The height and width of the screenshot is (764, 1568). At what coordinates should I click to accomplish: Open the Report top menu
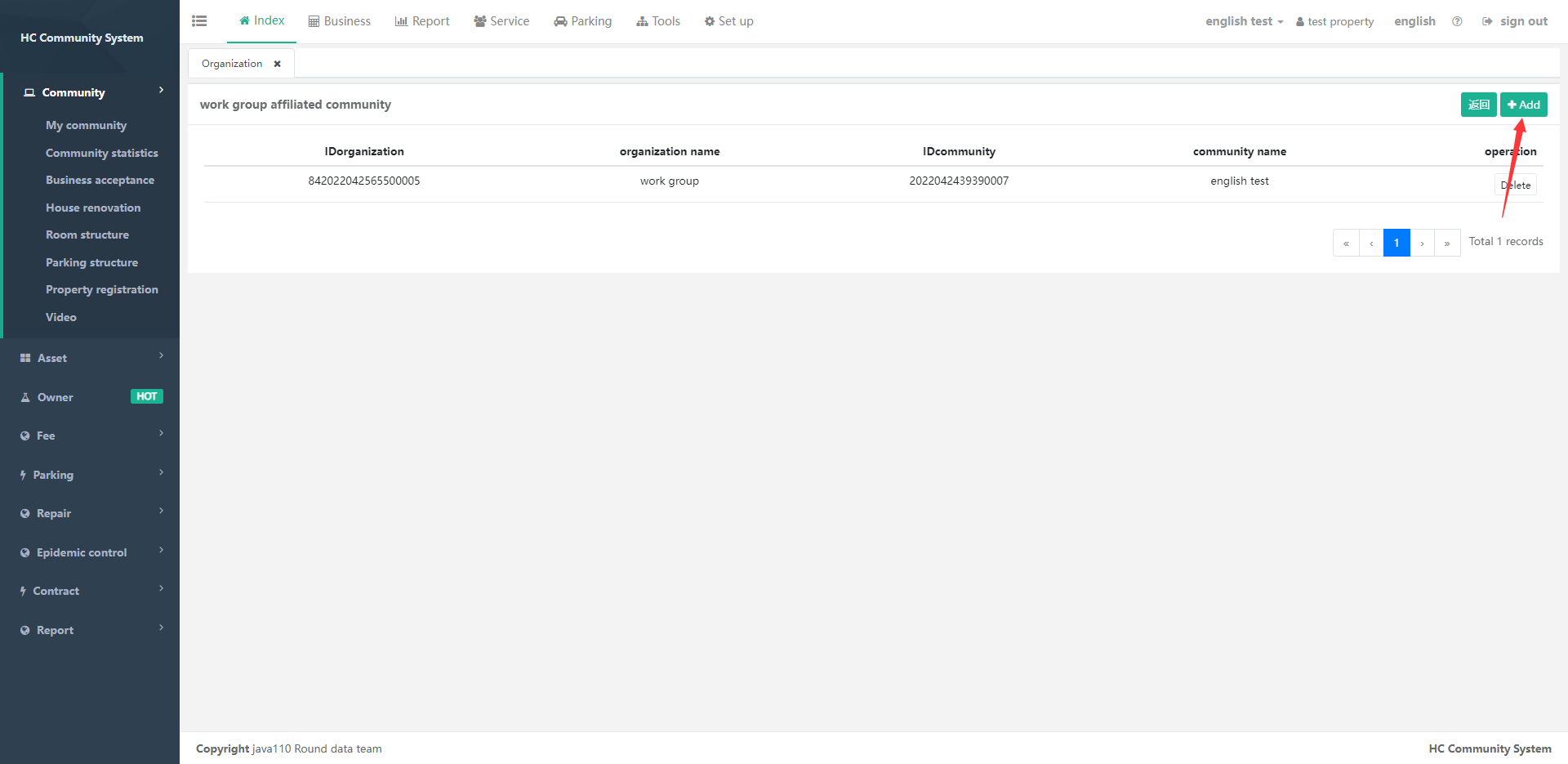coord(422,21)
